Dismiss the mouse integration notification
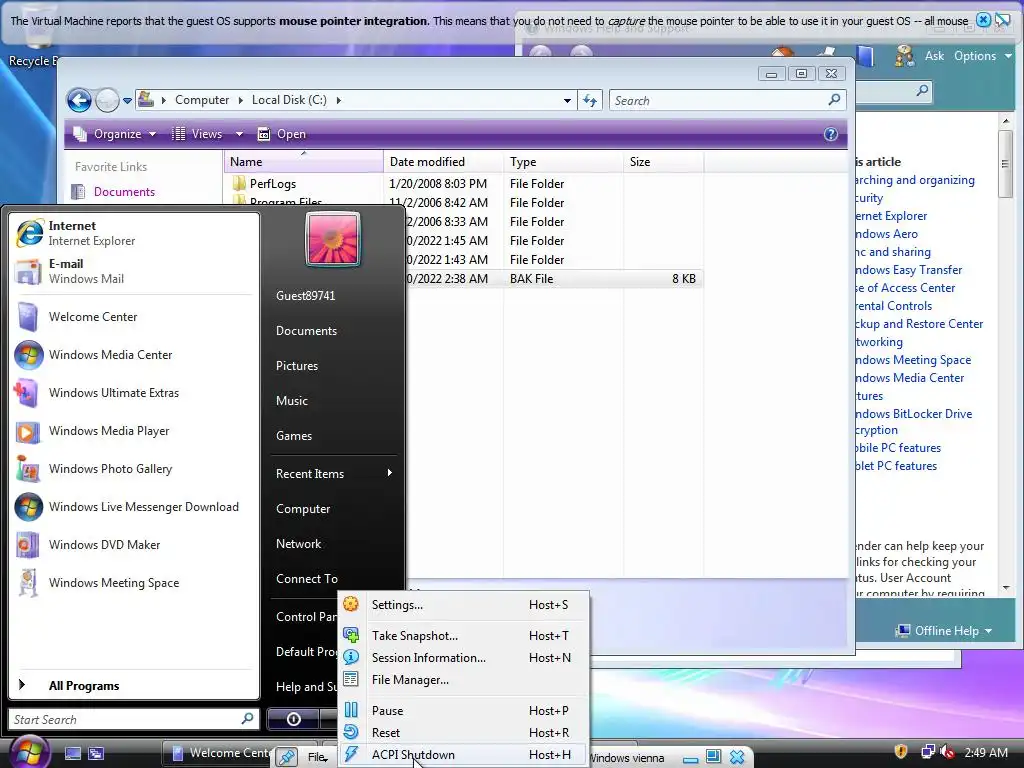 [x=983, y=20]
